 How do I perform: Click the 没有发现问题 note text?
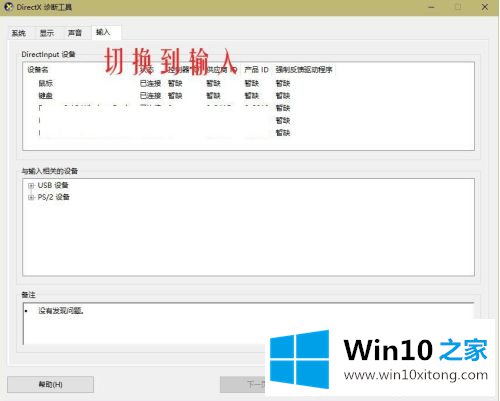click(61, 311)
